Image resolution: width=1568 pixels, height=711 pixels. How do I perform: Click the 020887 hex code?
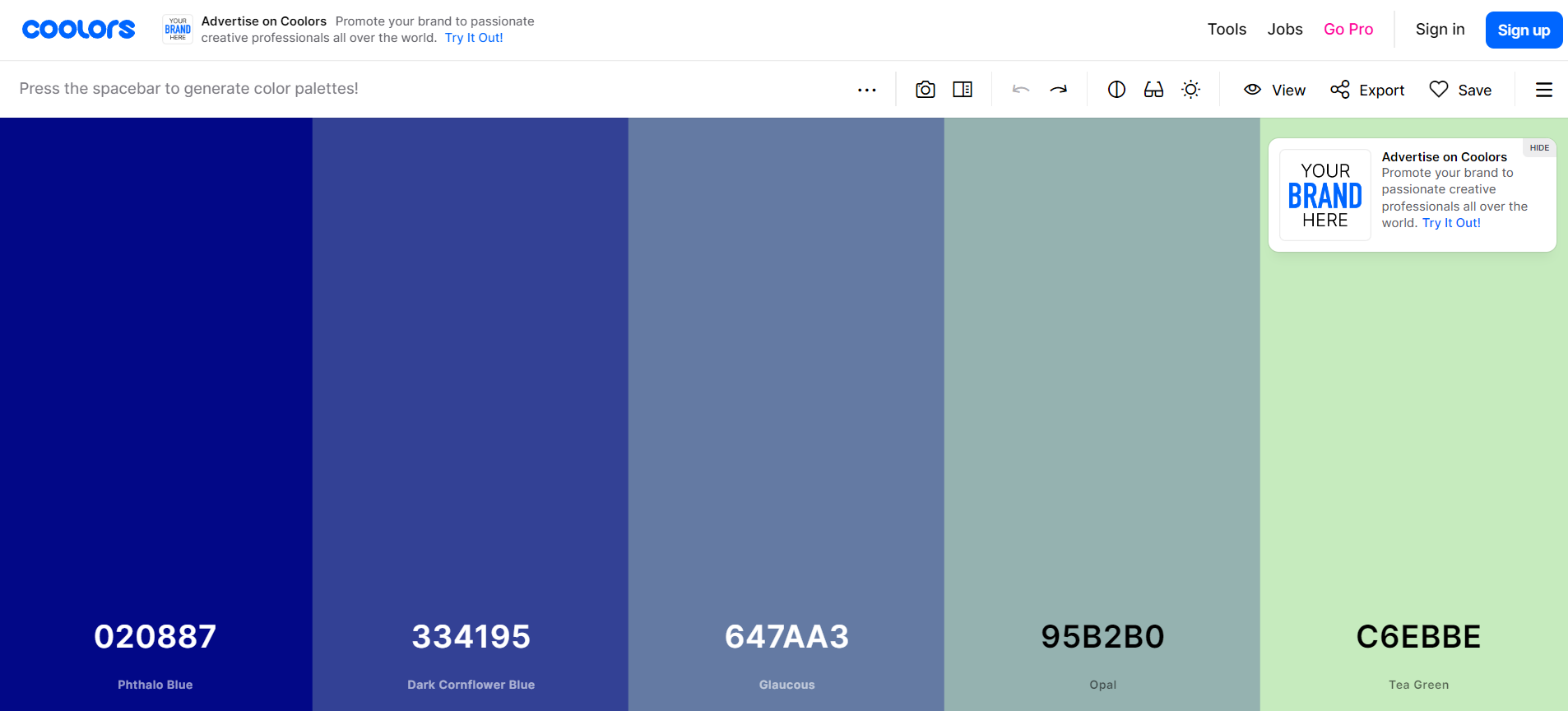click(x=155, y=637)
